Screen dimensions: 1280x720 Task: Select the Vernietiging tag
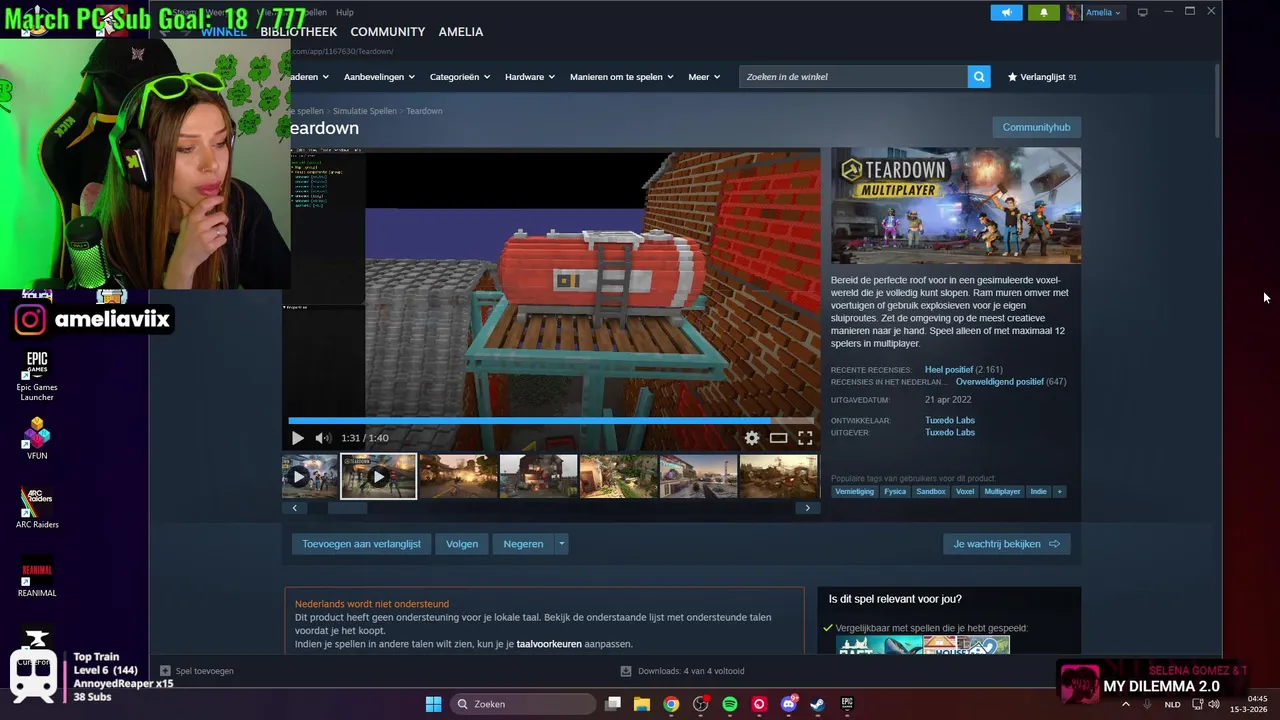(x=854, y=491)
